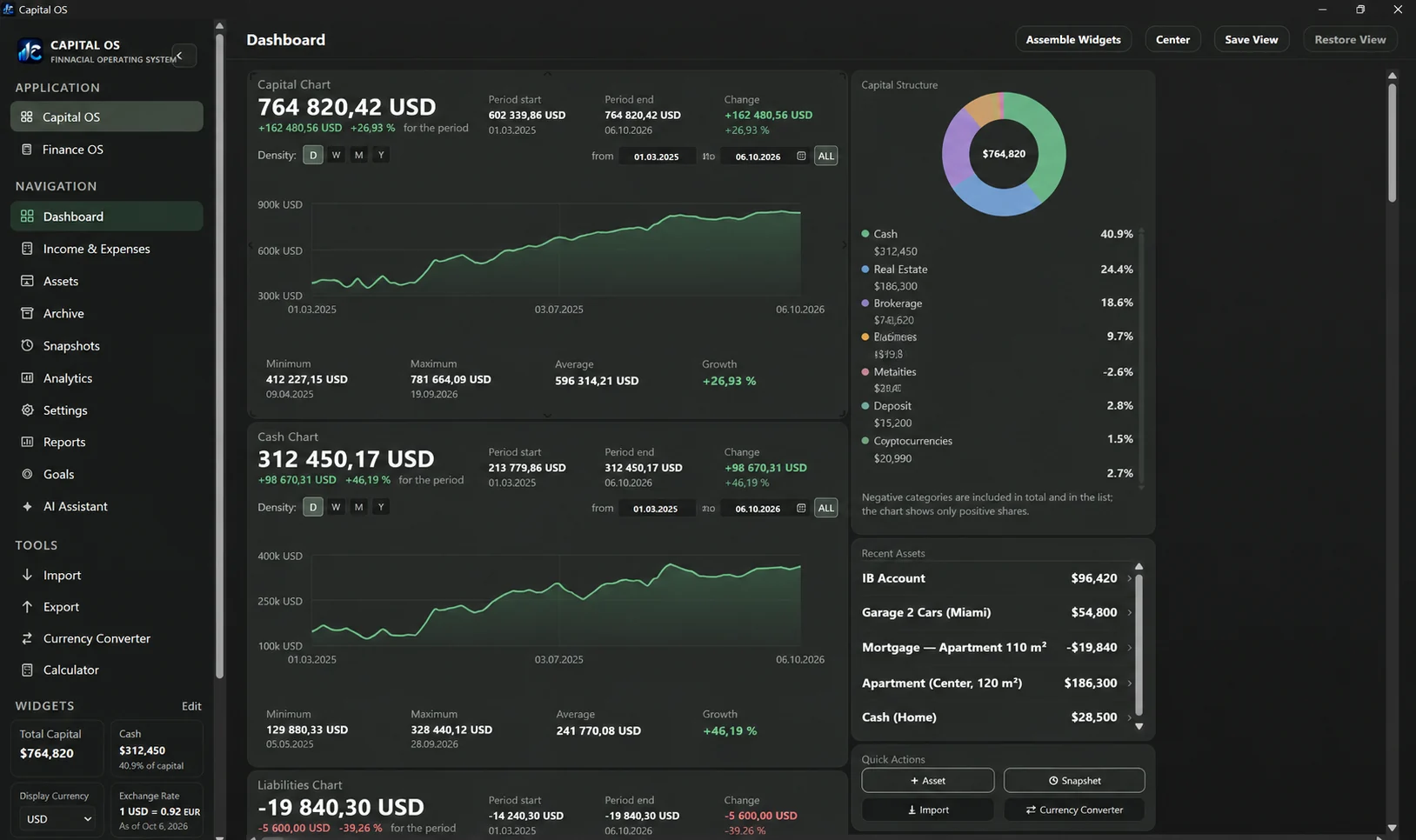The height and width of the screenshot is (840, 1416).
Task: Open the Assets icon in navigation
Action: [27, 281]
